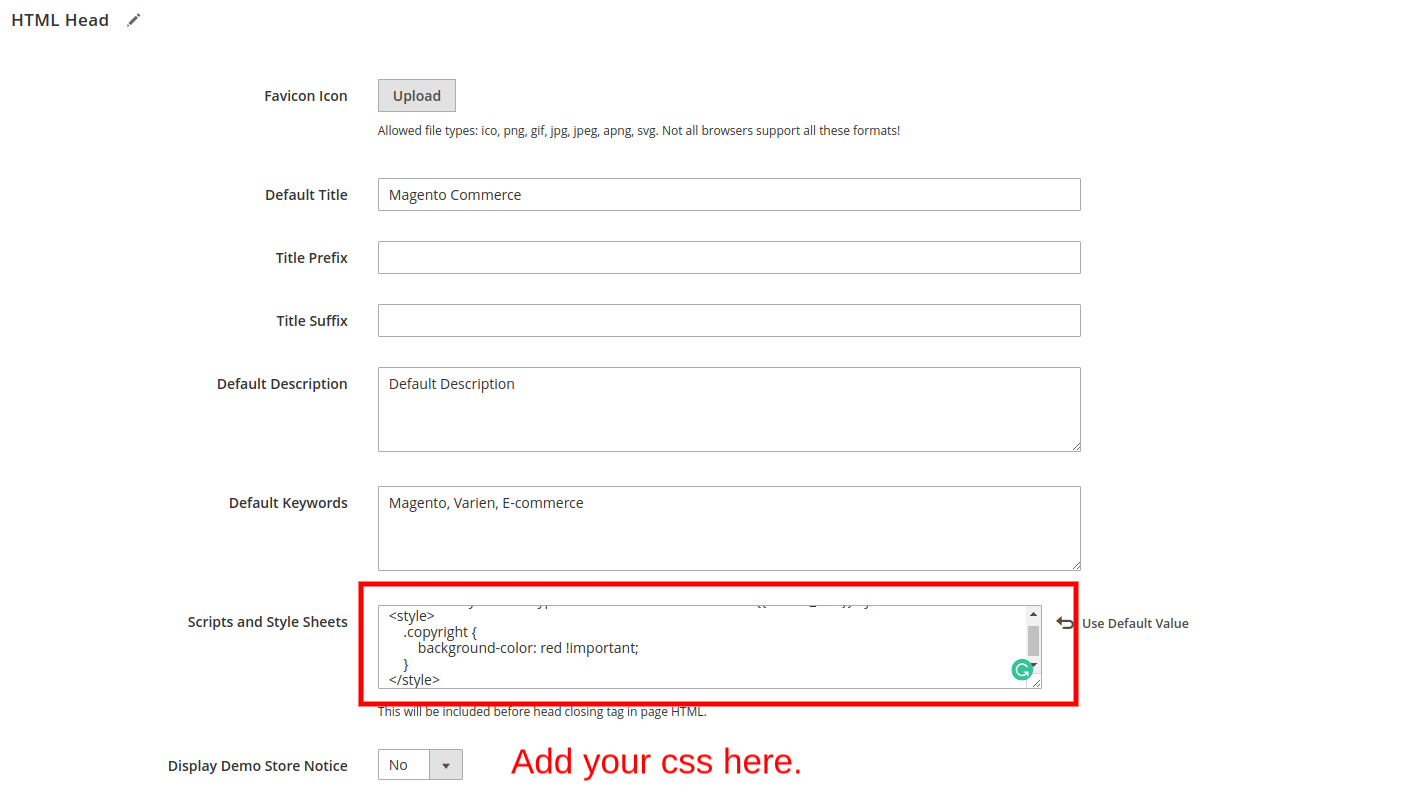
Task: Click the Use Default Value text label
Action: click(x=1135, y=623)
